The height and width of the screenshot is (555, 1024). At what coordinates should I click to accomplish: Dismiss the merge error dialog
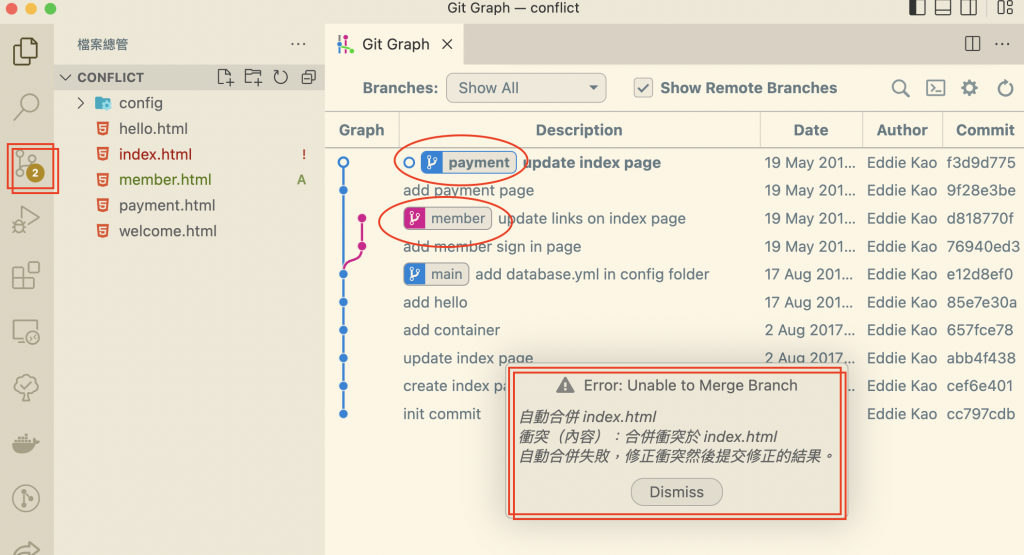point(677,492)
